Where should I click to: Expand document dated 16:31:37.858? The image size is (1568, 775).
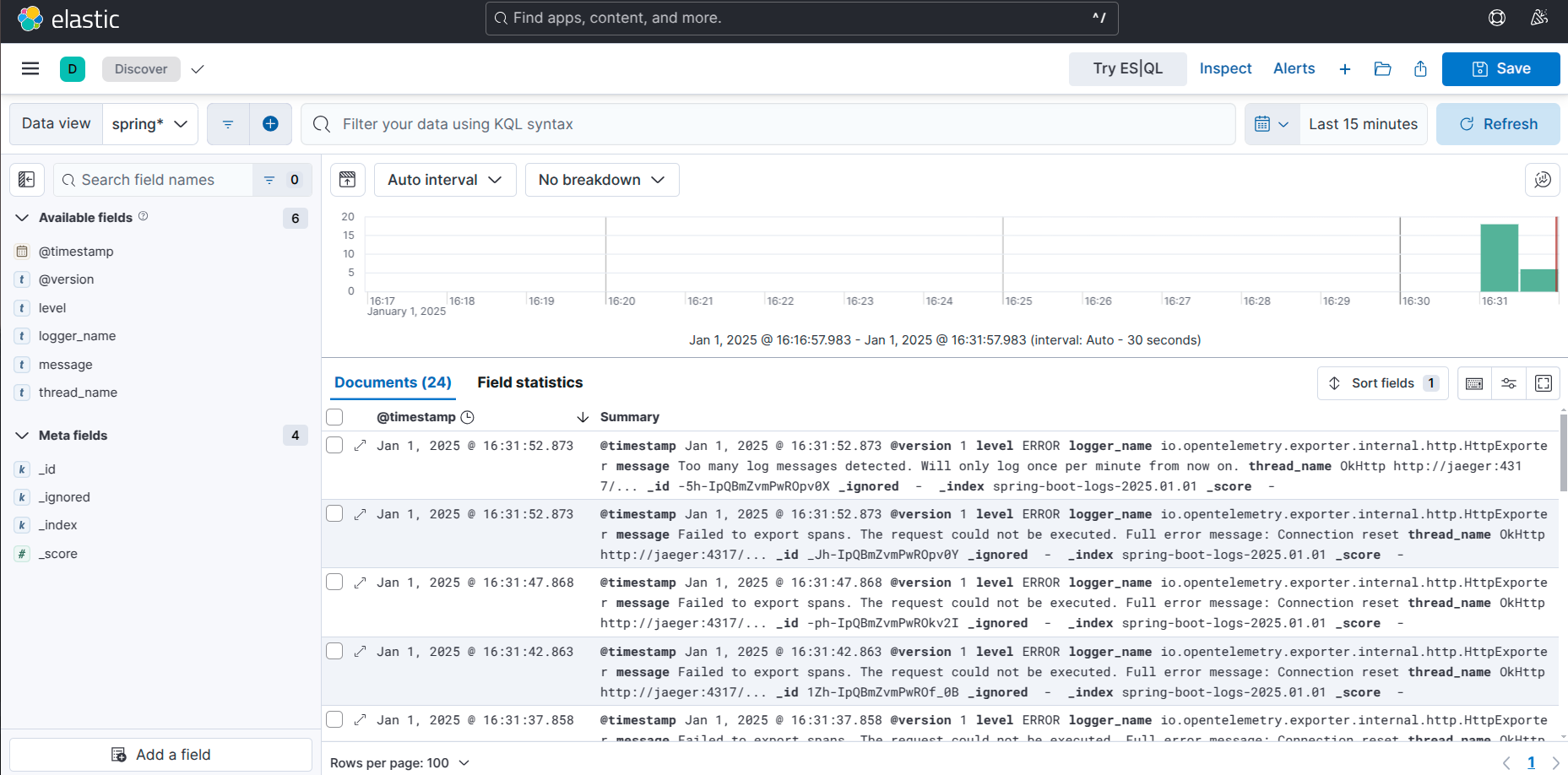(361, 720)
